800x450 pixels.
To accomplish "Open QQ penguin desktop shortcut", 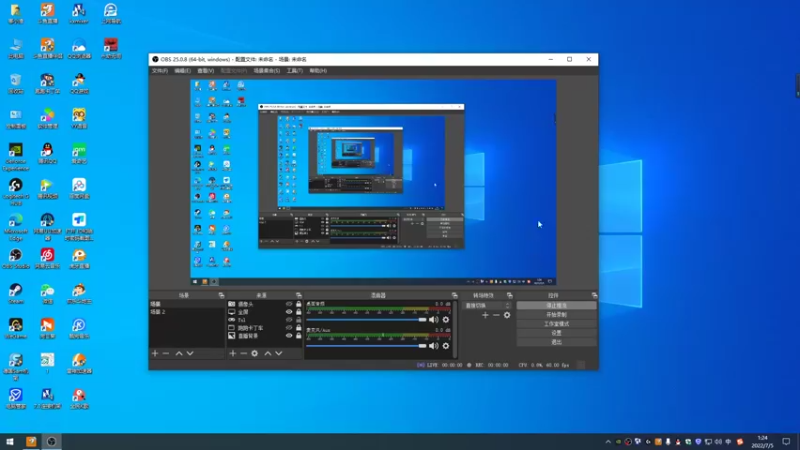I will pyautogui.click(x=47, y=153).
